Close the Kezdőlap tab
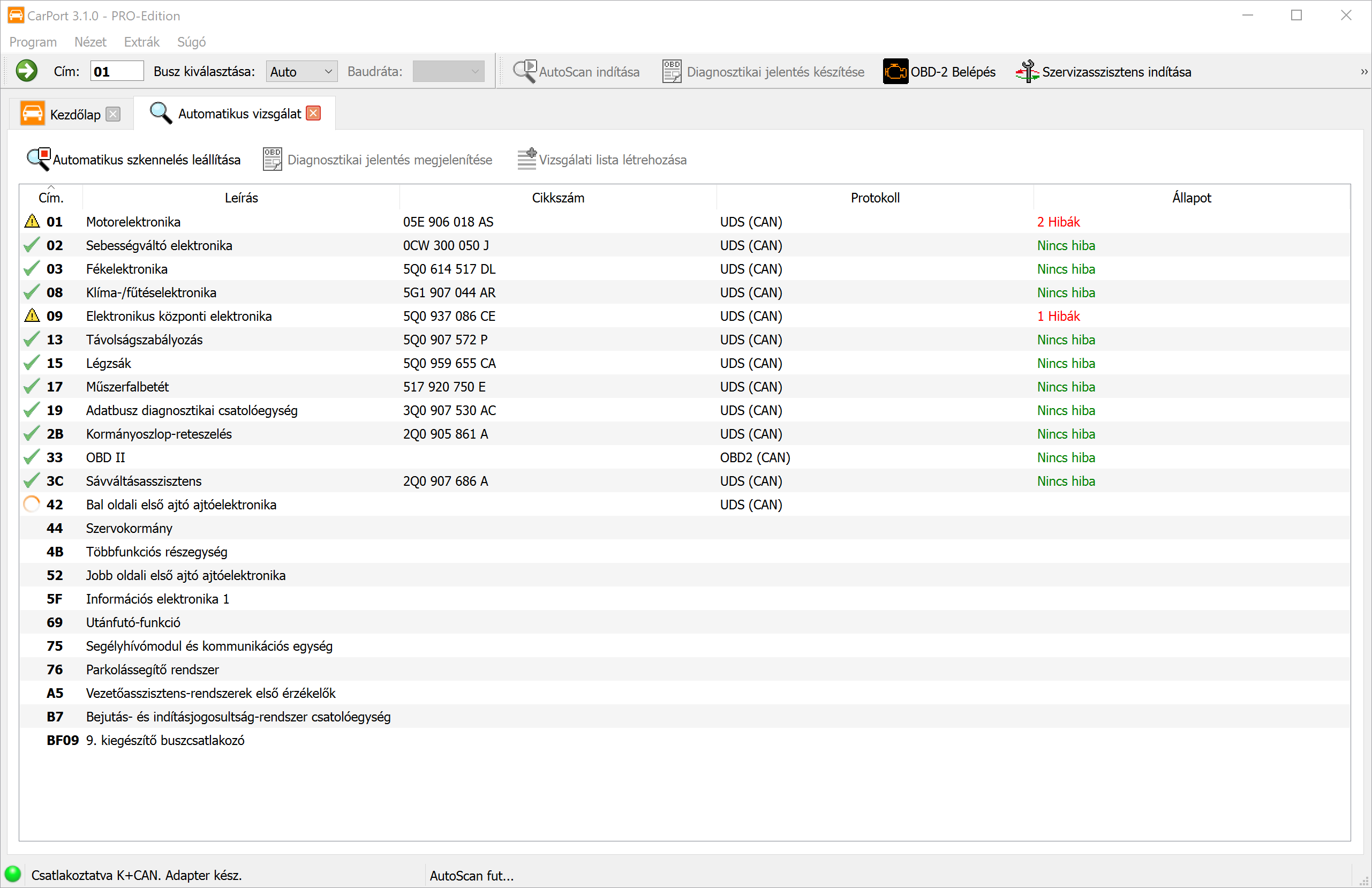The width and height of the screenshot is (1372, 888). [114, 114]
